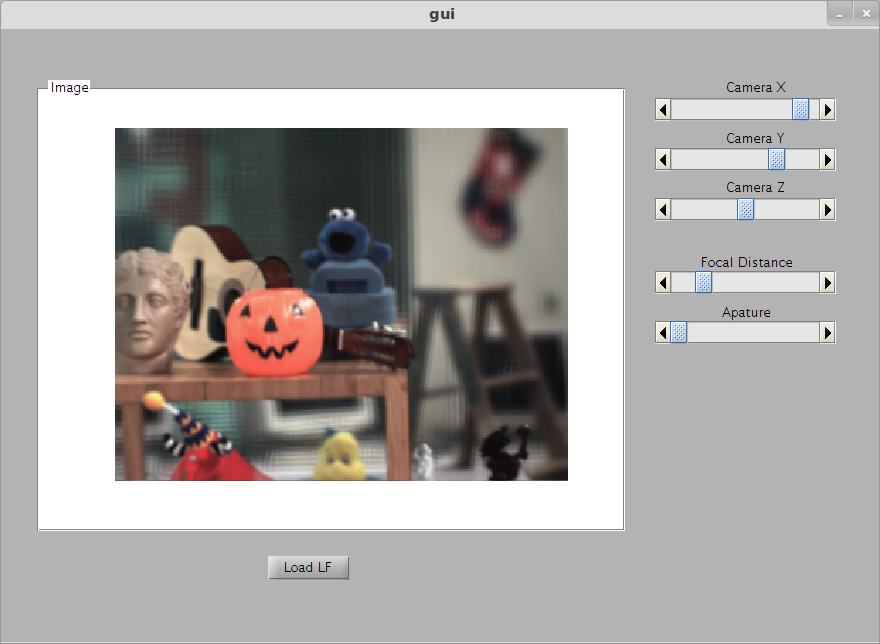Screen dimensions: 880x644
Task: Click the Camera X right arrow
Action: point(827,109)
